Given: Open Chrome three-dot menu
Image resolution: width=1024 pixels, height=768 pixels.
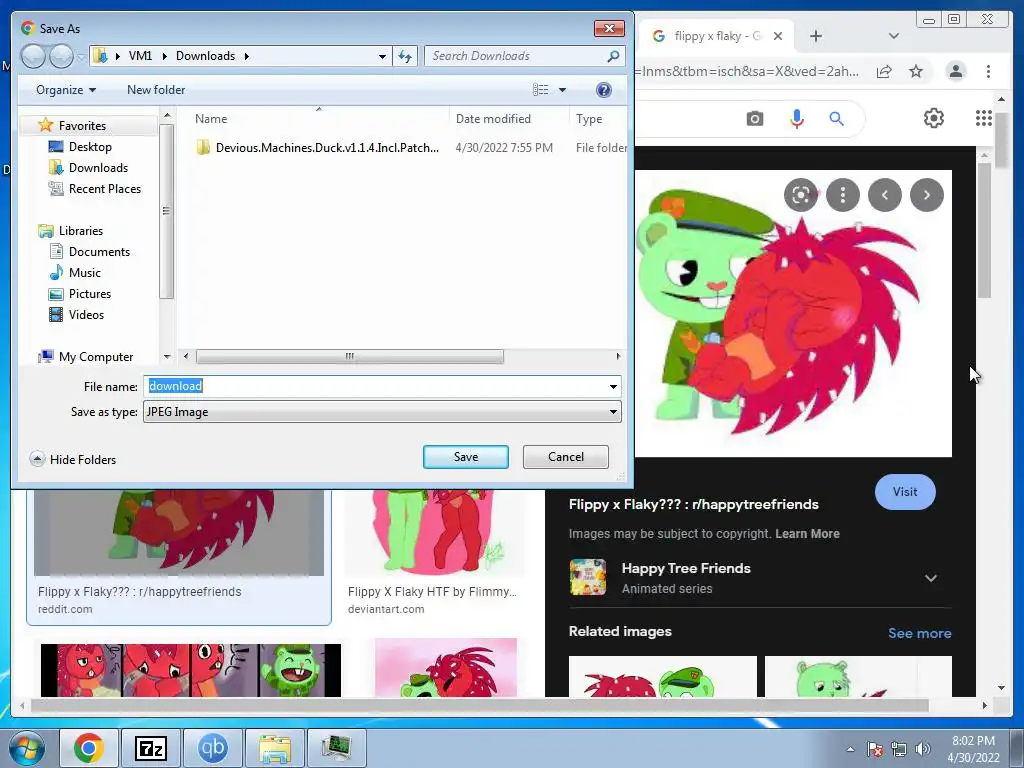Looking at the screenshot, I should click(988, 71).
